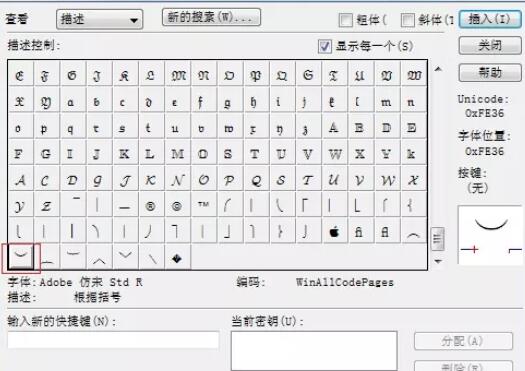
Task: Click the Adobe 仿宋 Std R font text
Action: 91,282
